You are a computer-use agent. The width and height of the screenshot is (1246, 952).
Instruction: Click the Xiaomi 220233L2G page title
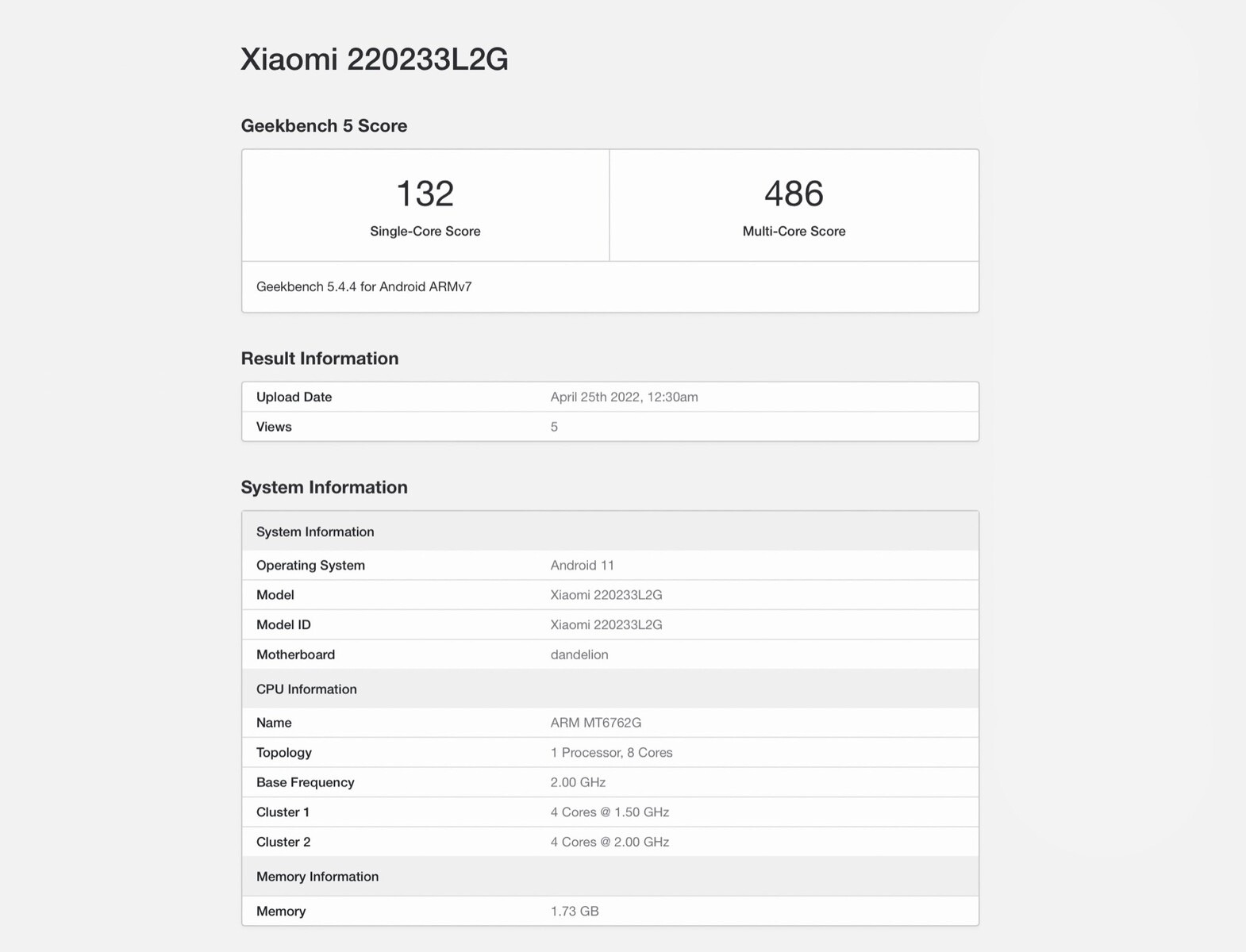[x=374, y=59]
